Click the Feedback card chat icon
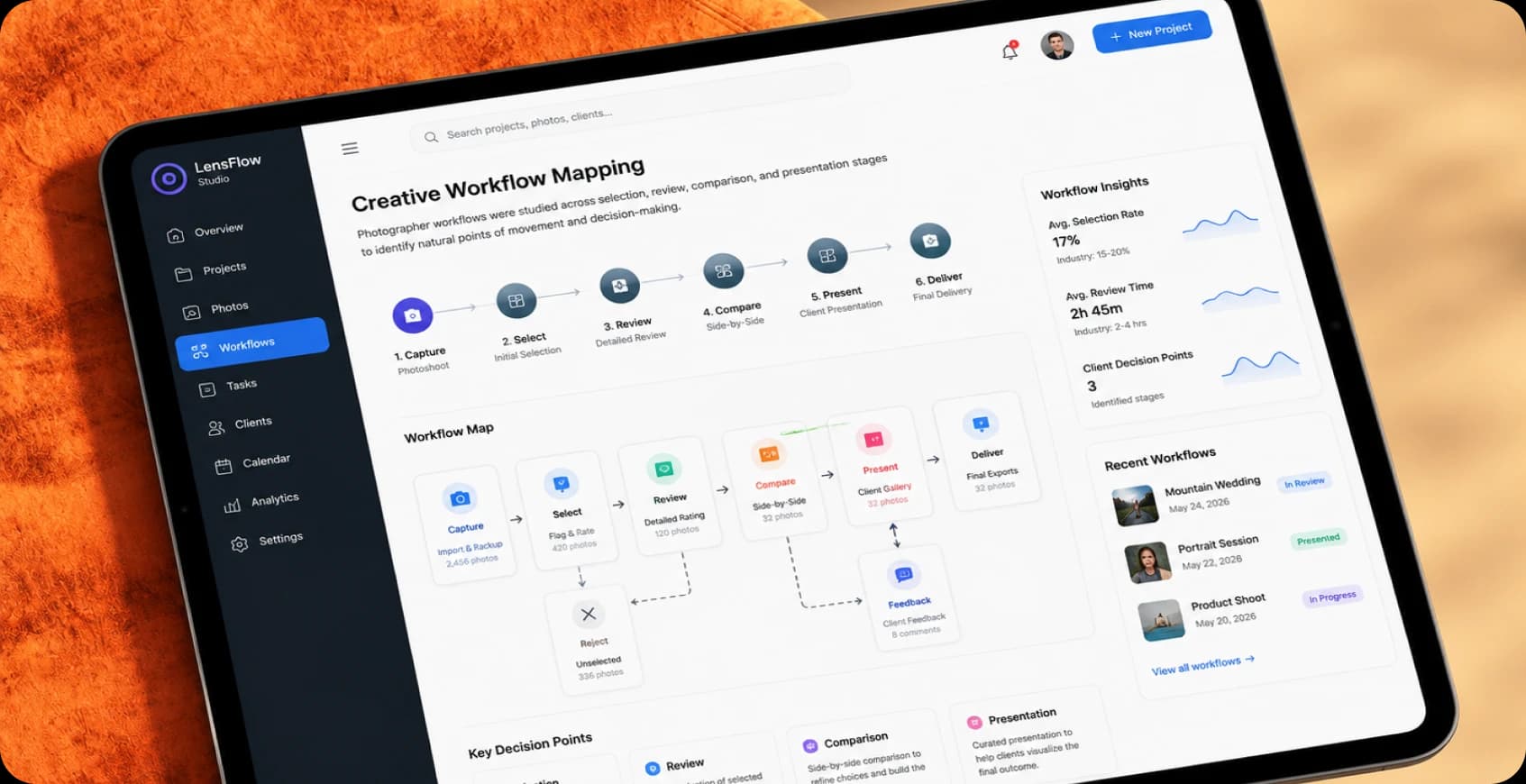Image resolution: width=1526 pixels, height=784 pixels. click(x=903, y=574)
